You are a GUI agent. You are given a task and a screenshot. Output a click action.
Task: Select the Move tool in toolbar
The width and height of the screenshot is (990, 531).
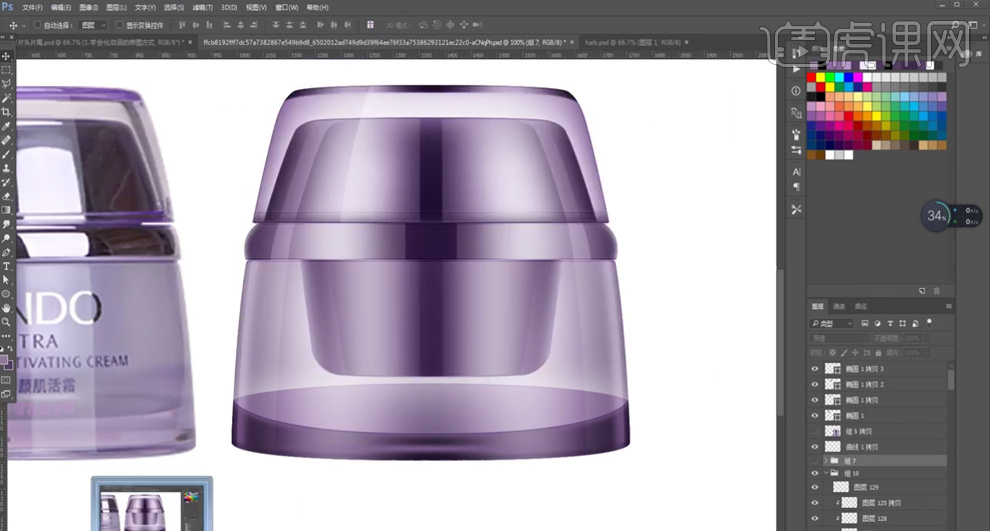(x=6, y=56)
